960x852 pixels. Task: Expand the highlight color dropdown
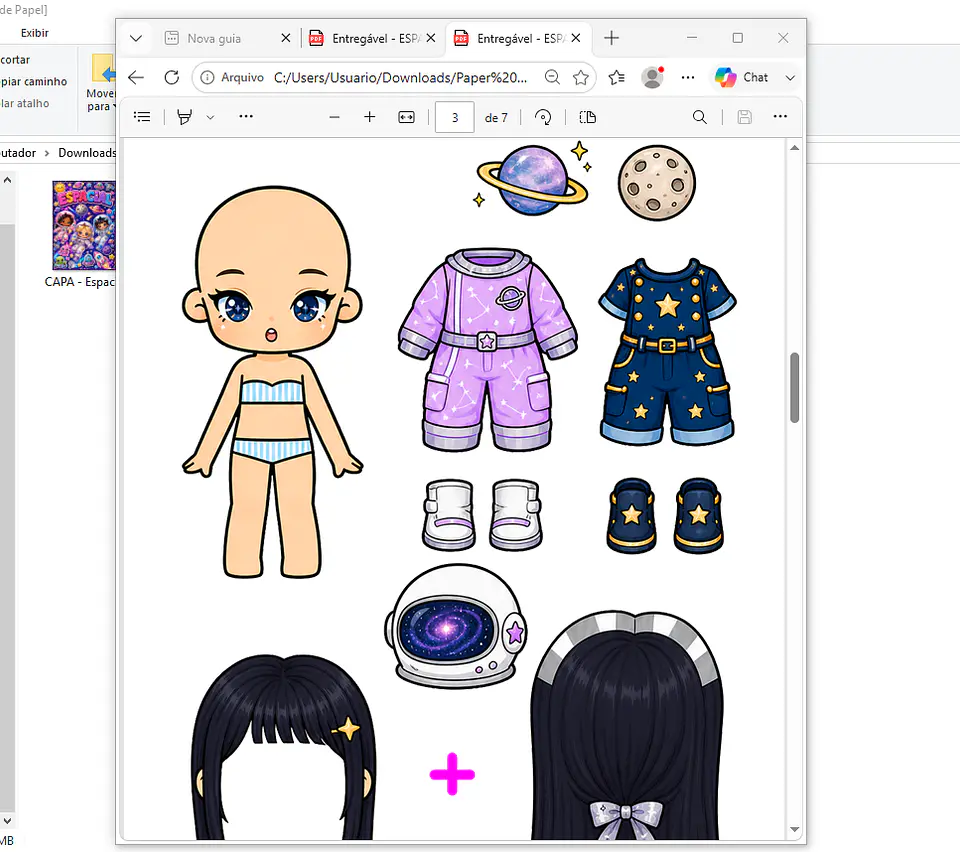click(x=210, y=117)
